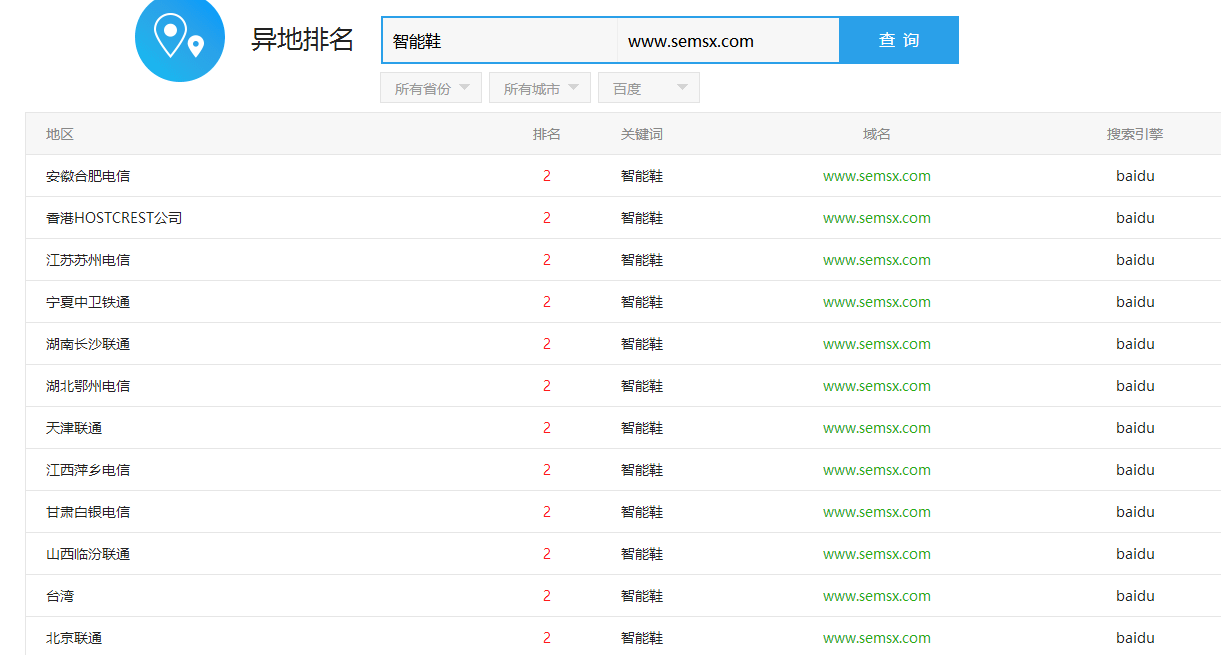Open www.semsx.com link in 江苏苏州电信 row
This screenshot has height=655, width=1221.
[877, 260]
